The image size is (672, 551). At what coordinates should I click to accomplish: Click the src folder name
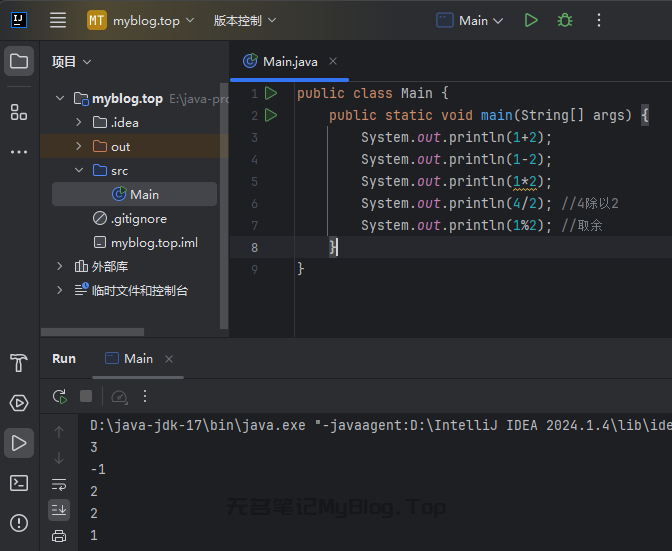(x=120, y=171)
